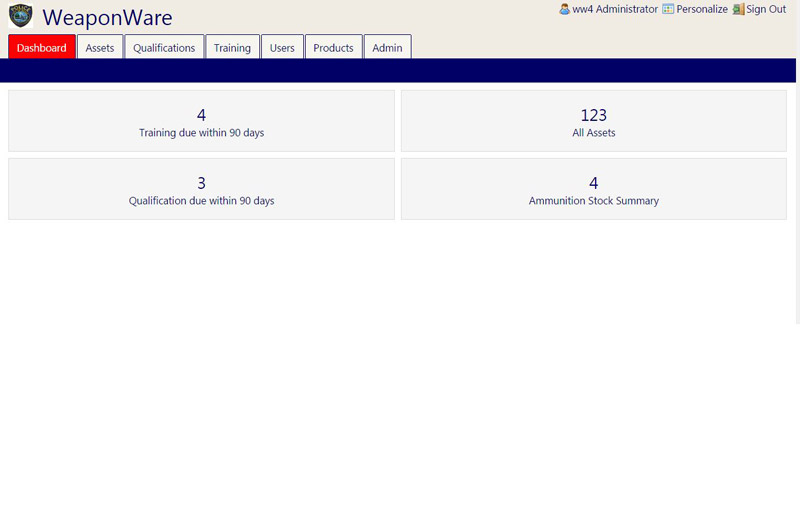Go to the Qualifications tab
800x528 pixels.
pyautogui.click(x=164, y=47)
